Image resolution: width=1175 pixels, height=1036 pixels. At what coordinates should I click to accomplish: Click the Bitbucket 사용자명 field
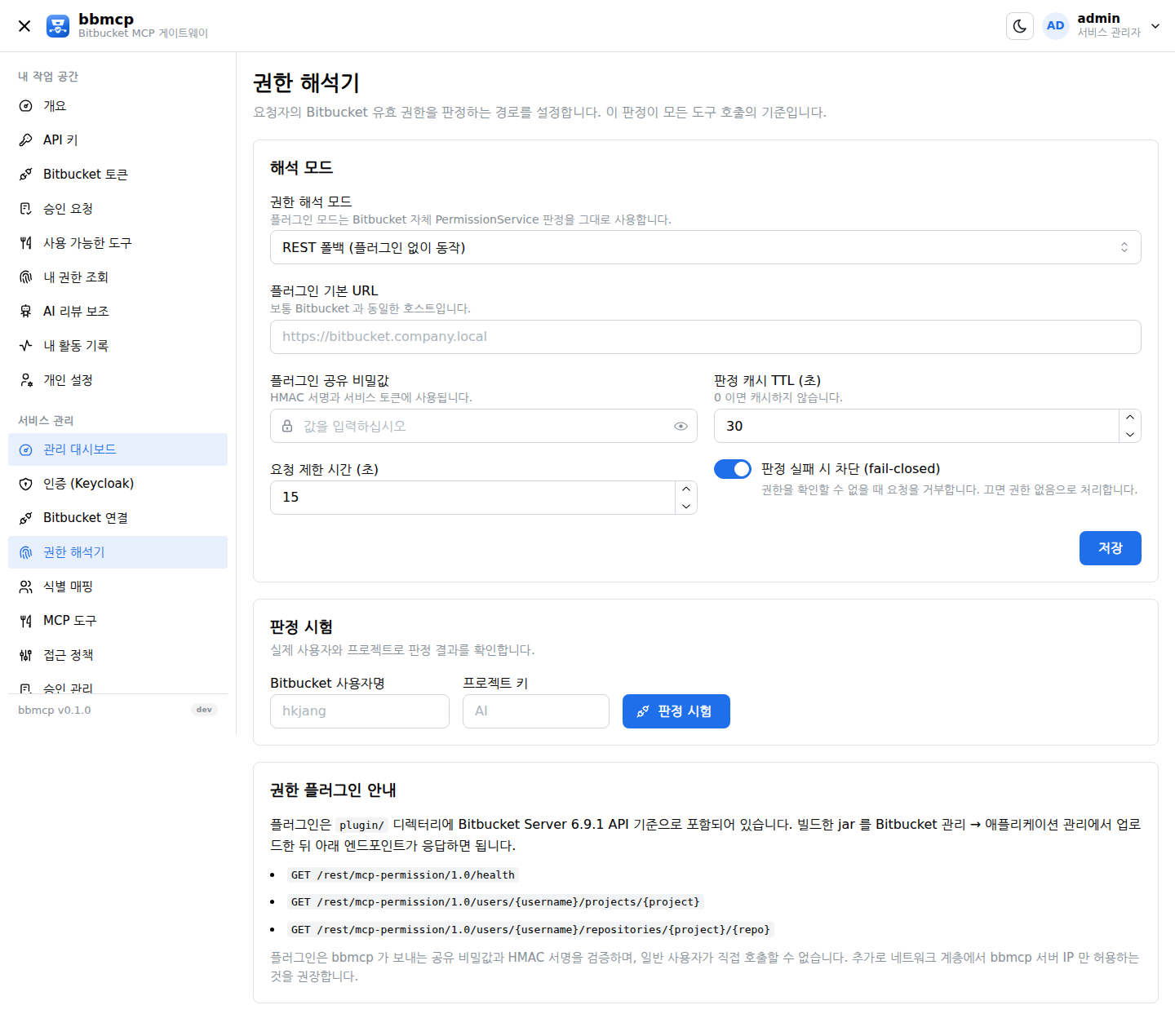pos(359,711)
